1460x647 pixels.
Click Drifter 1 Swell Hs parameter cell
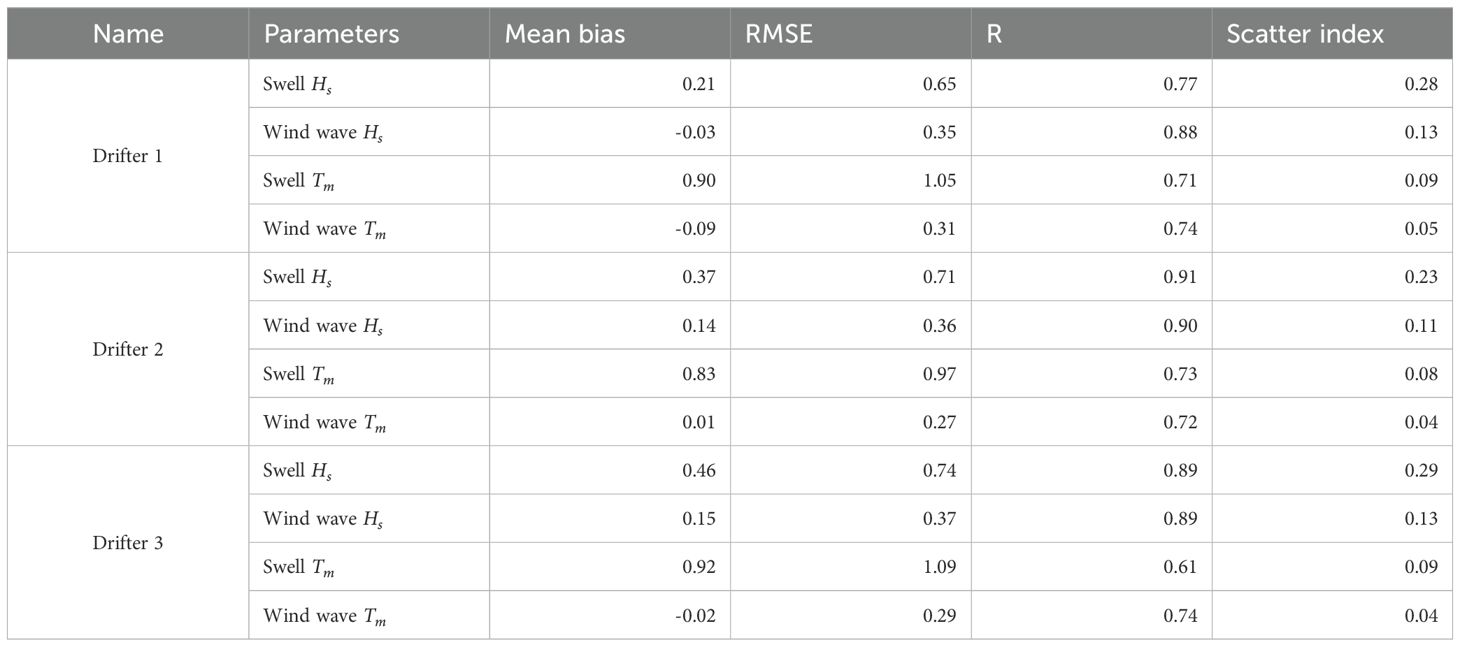[x=297, y=84]
